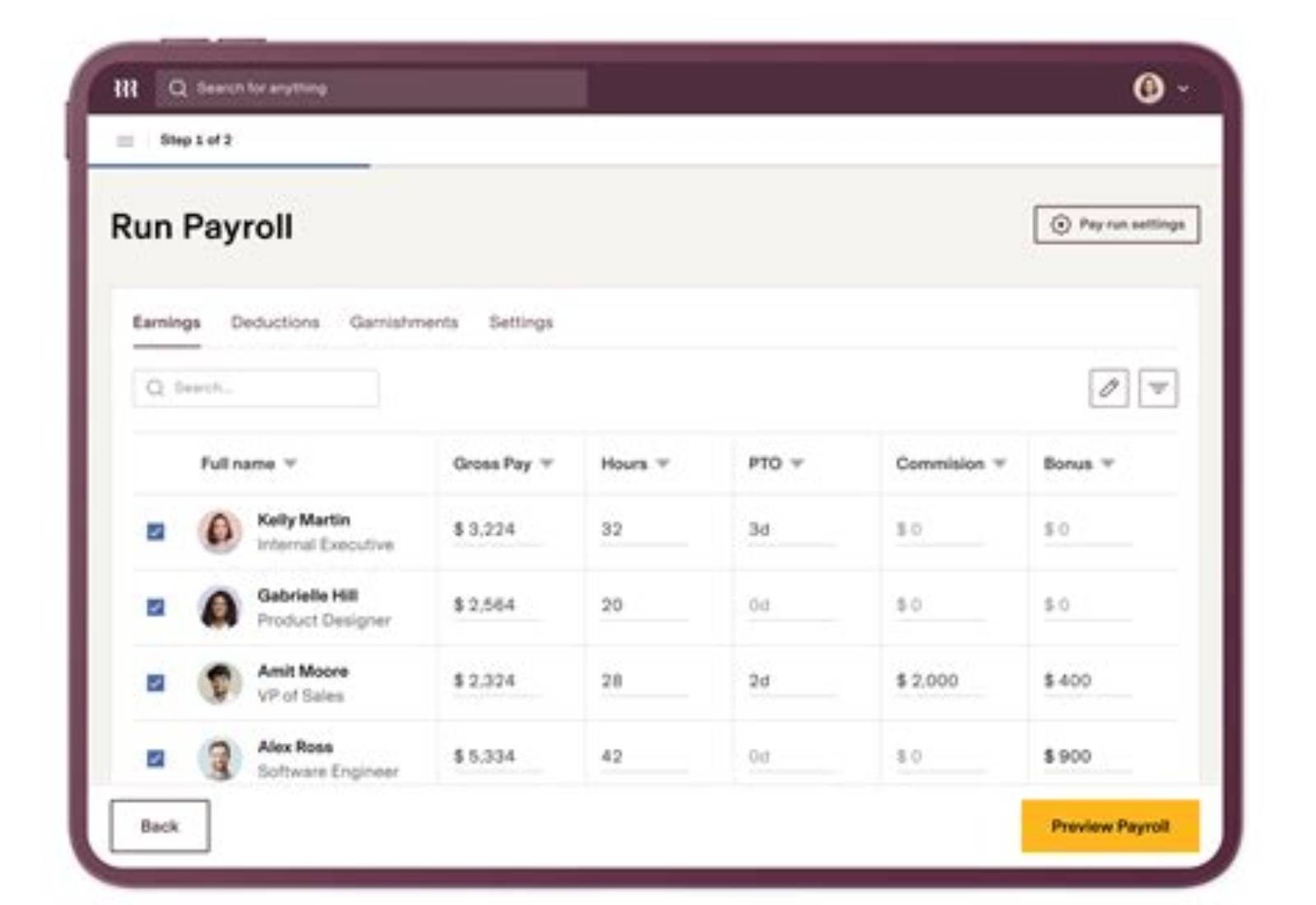Open Pay run settings
Screen dimensions: 1316x905
point(1117,225)
